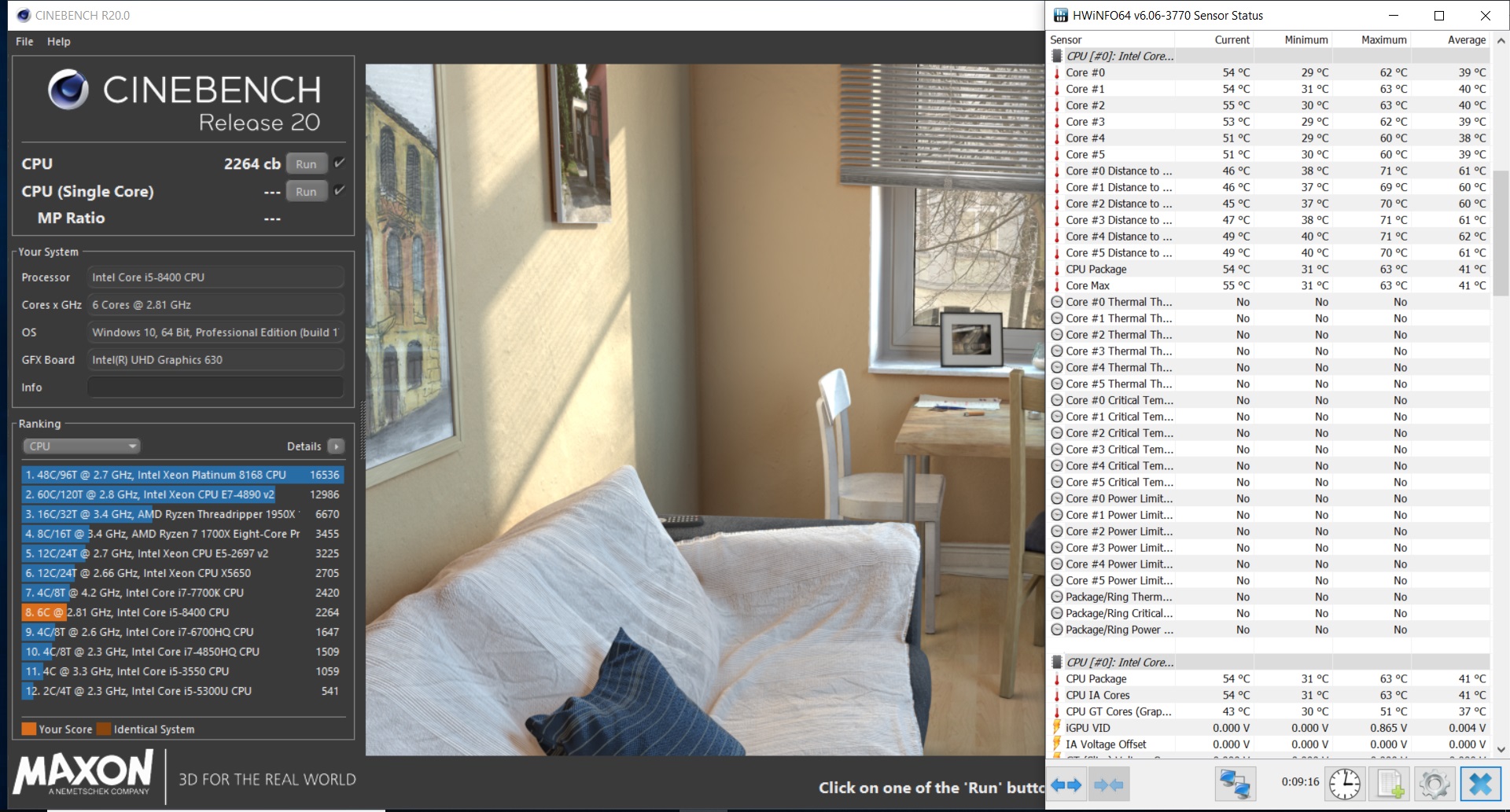
Task: Click the first CPU [#0] Intel Core chip icon
Action: click(x=1057, y=56)
